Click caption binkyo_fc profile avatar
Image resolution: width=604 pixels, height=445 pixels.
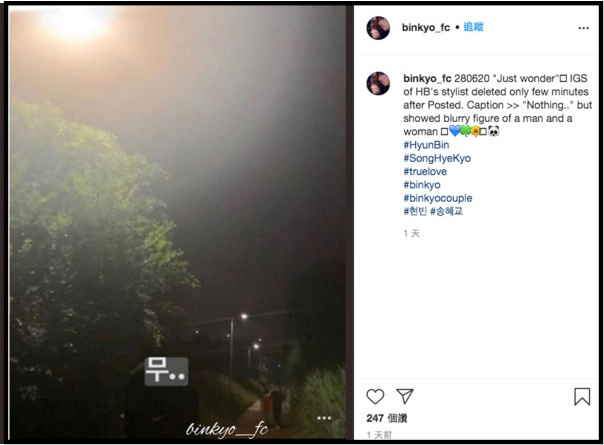coord(378,83)
